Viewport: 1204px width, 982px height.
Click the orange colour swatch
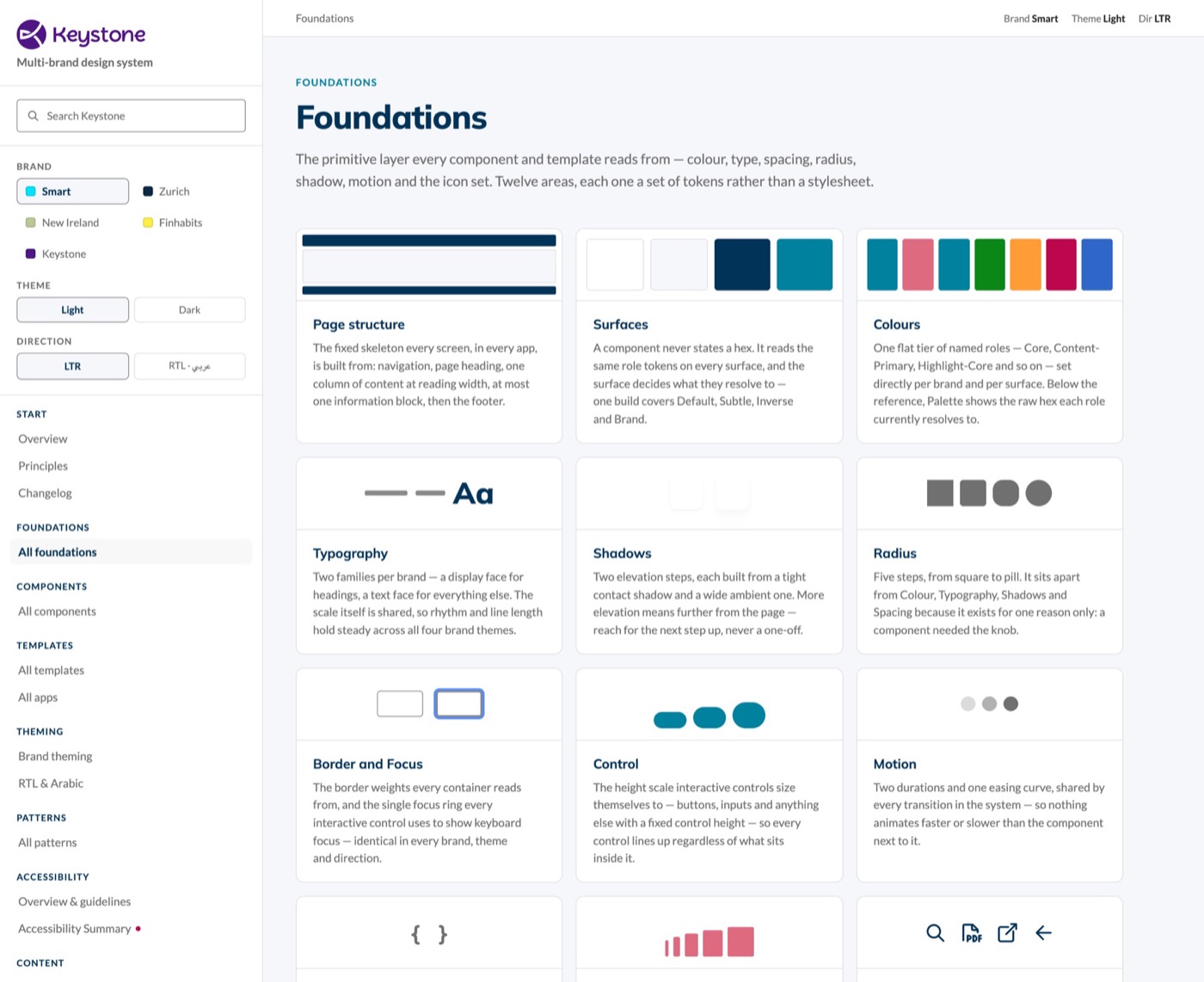pos(1025,265)
